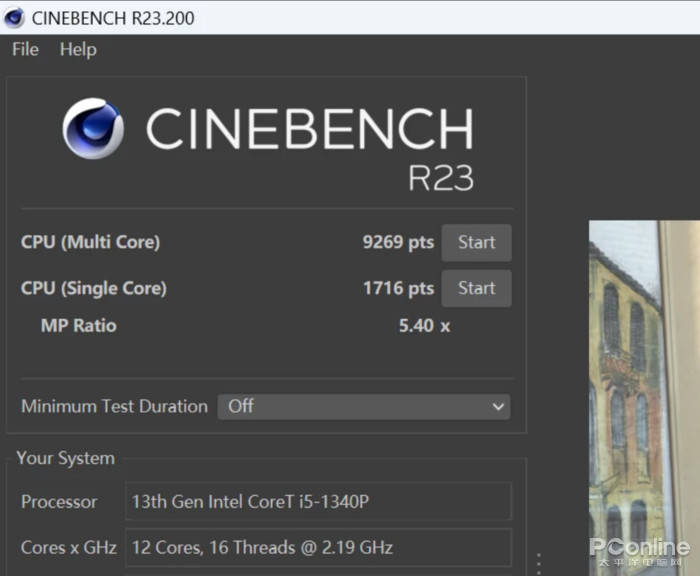The width and height of the screenshot is (700, 576).
Task: Start the CPU Single Core test
Action: coord(476,288)
